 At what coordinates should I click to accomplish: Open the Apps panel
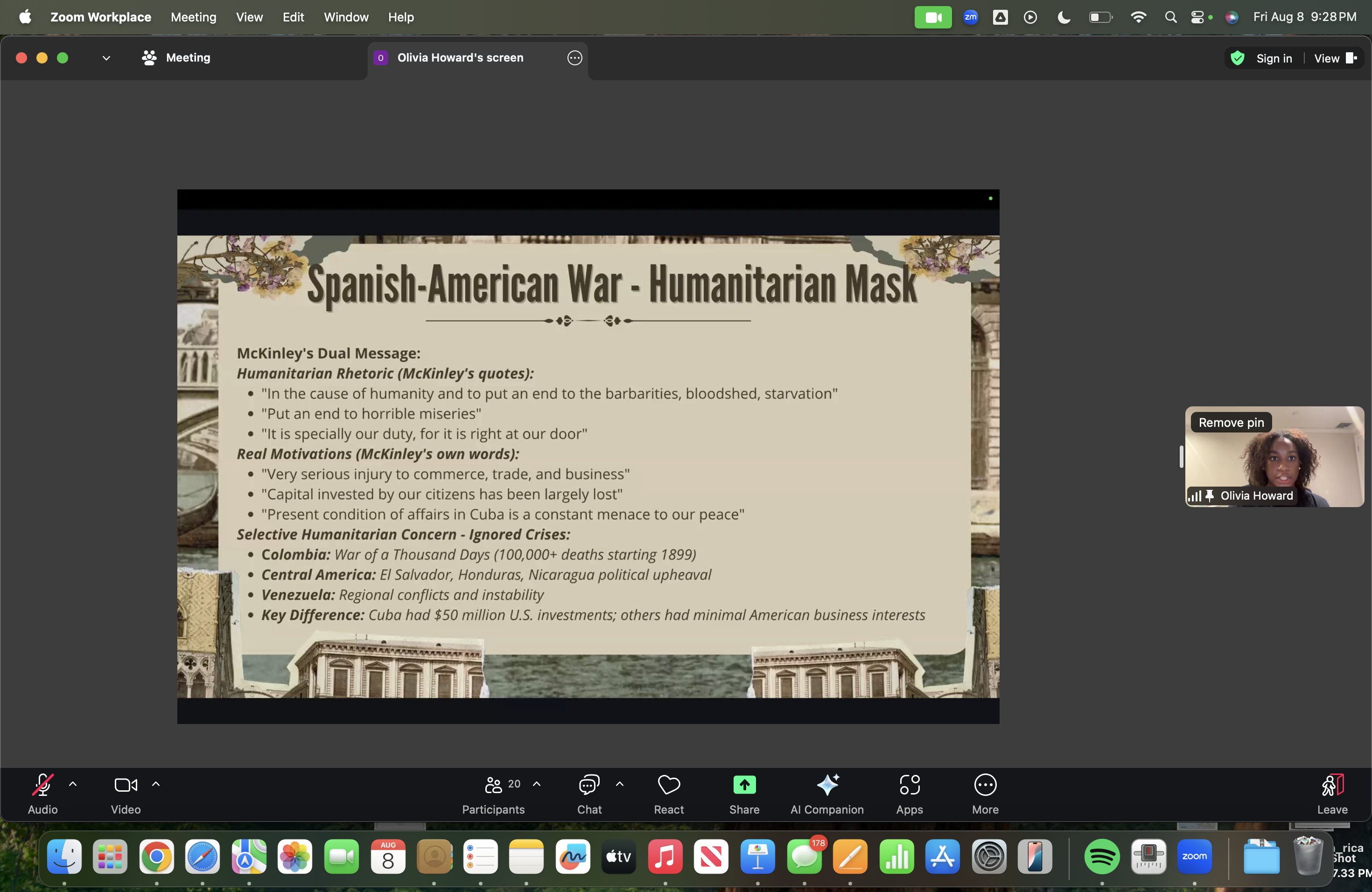pyautogui.click(x=909, y=793)
